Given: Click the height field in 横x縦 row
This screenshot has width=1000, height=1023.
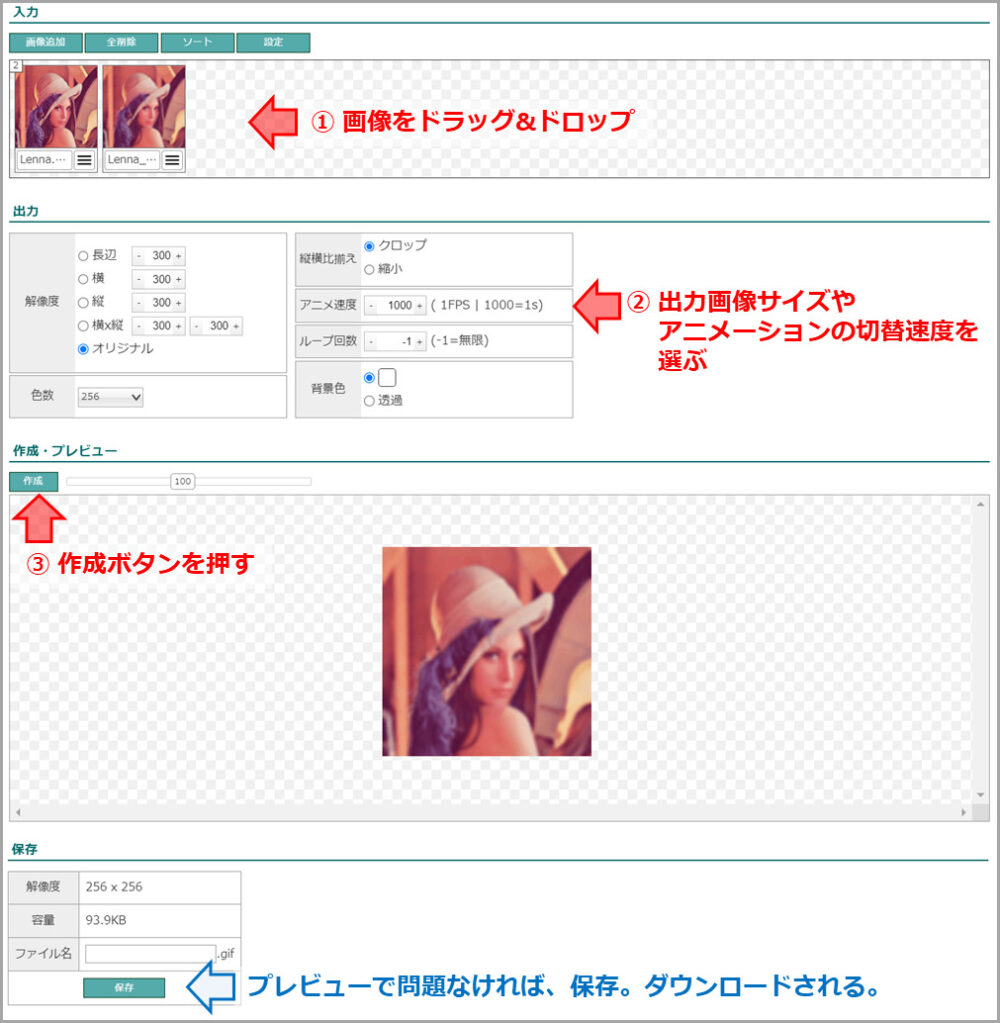Looking at the screenshot, I should 217,326.
